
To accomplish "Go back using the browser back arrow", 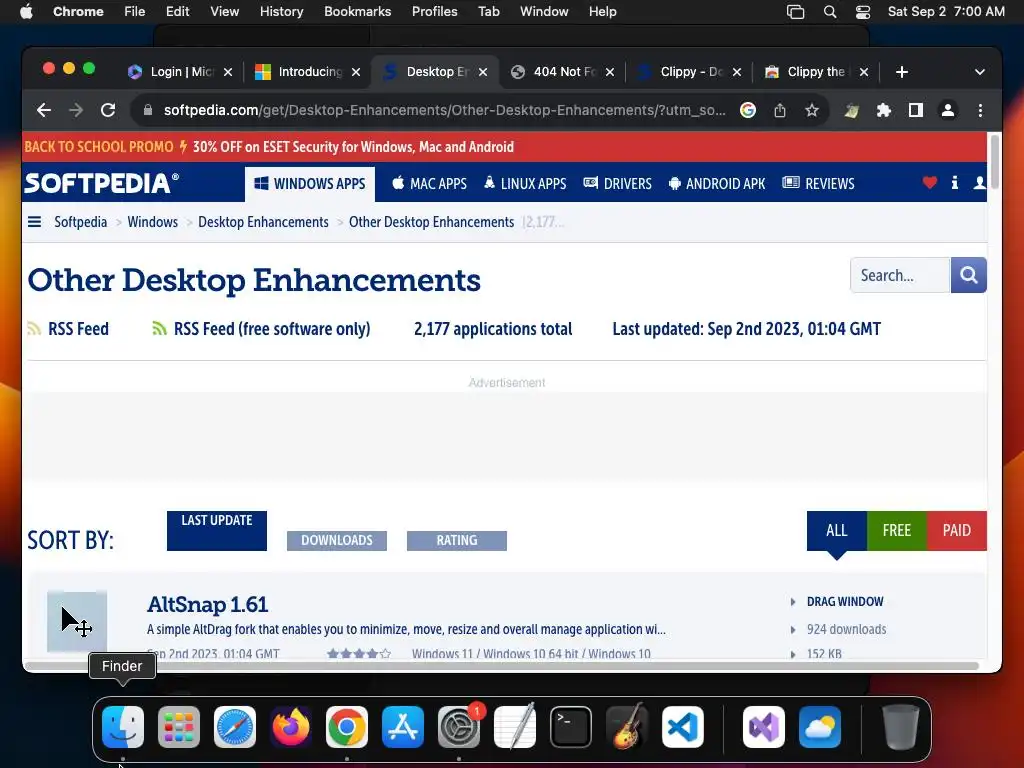I will tap(44, 110).
